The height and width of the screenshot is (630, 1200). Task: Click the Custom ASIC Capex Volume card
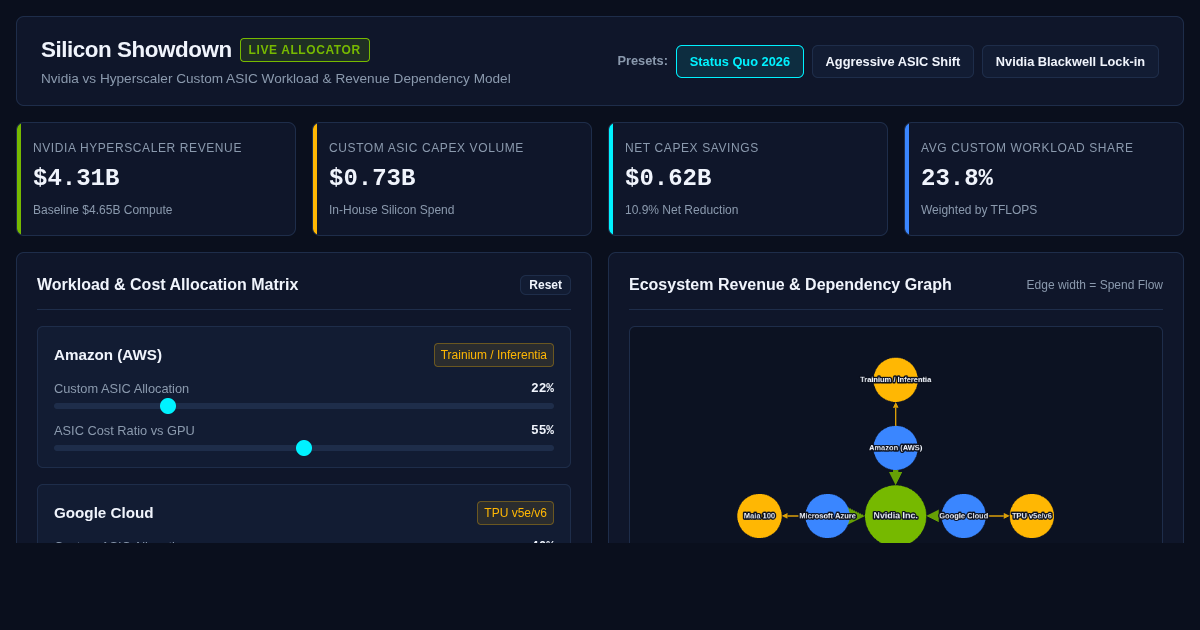[452, 179]
